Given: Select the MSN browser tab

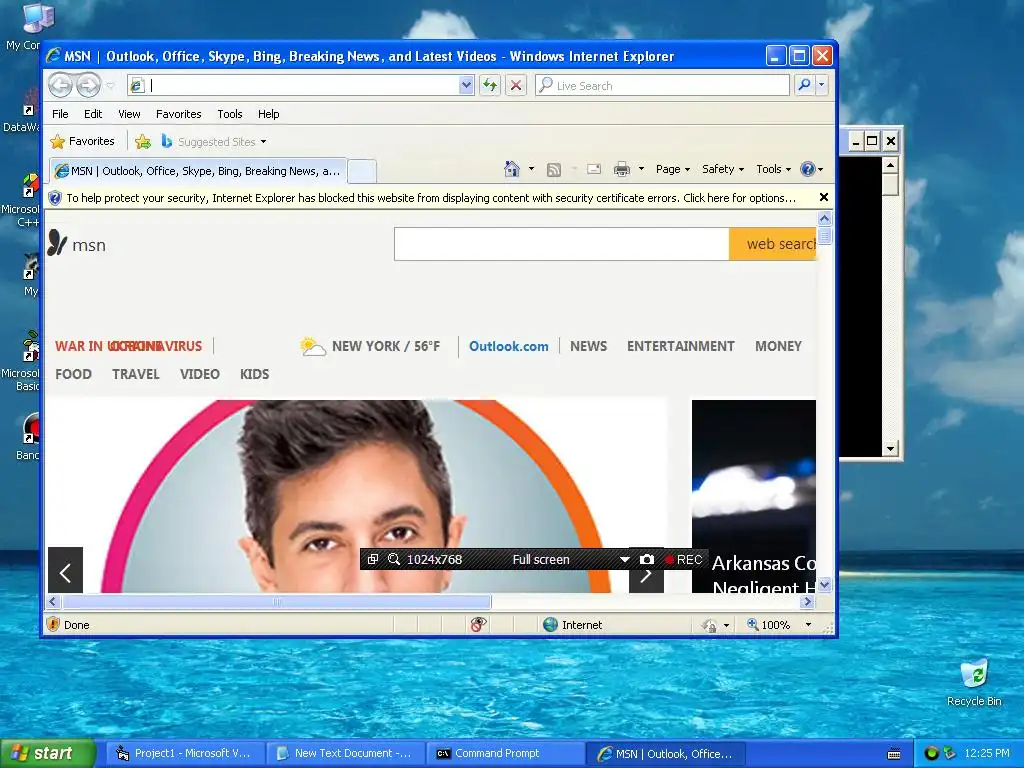Looking at the screenshot, I should point(198,171).
